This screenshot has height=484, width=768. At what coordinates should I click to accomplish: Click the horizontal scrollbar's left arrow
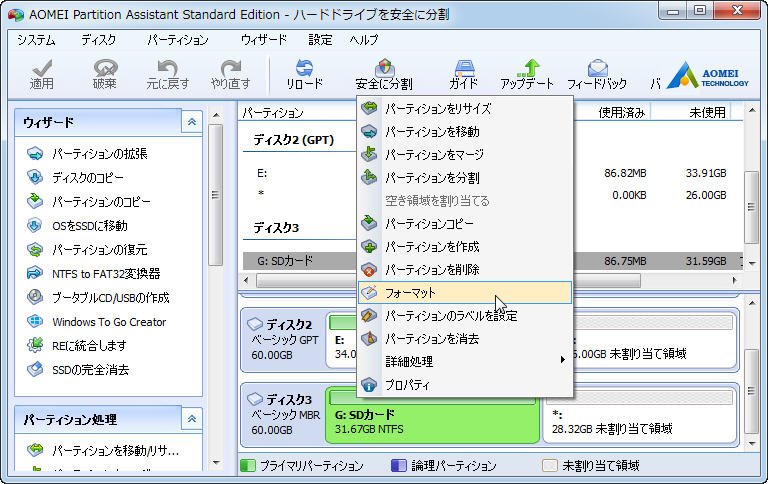(246, 281)
